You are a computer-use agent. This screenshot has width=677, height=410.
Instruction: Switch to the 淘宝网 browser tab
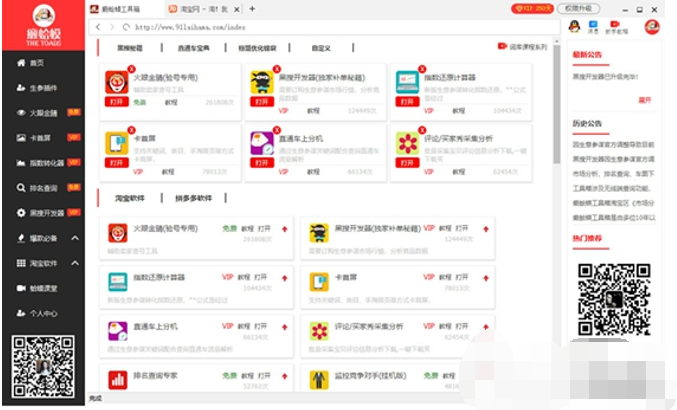(201, 9)
